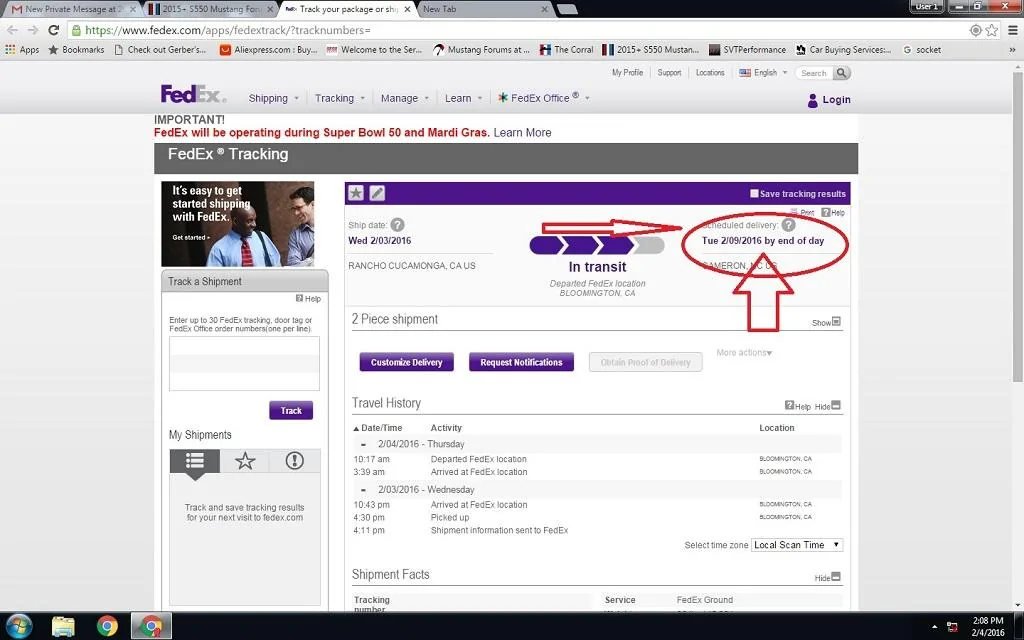Image resolution: width=1024 pixels, height=640 pixels.
Task: Click the Request Notifications button
Action: tap(521, 362)
